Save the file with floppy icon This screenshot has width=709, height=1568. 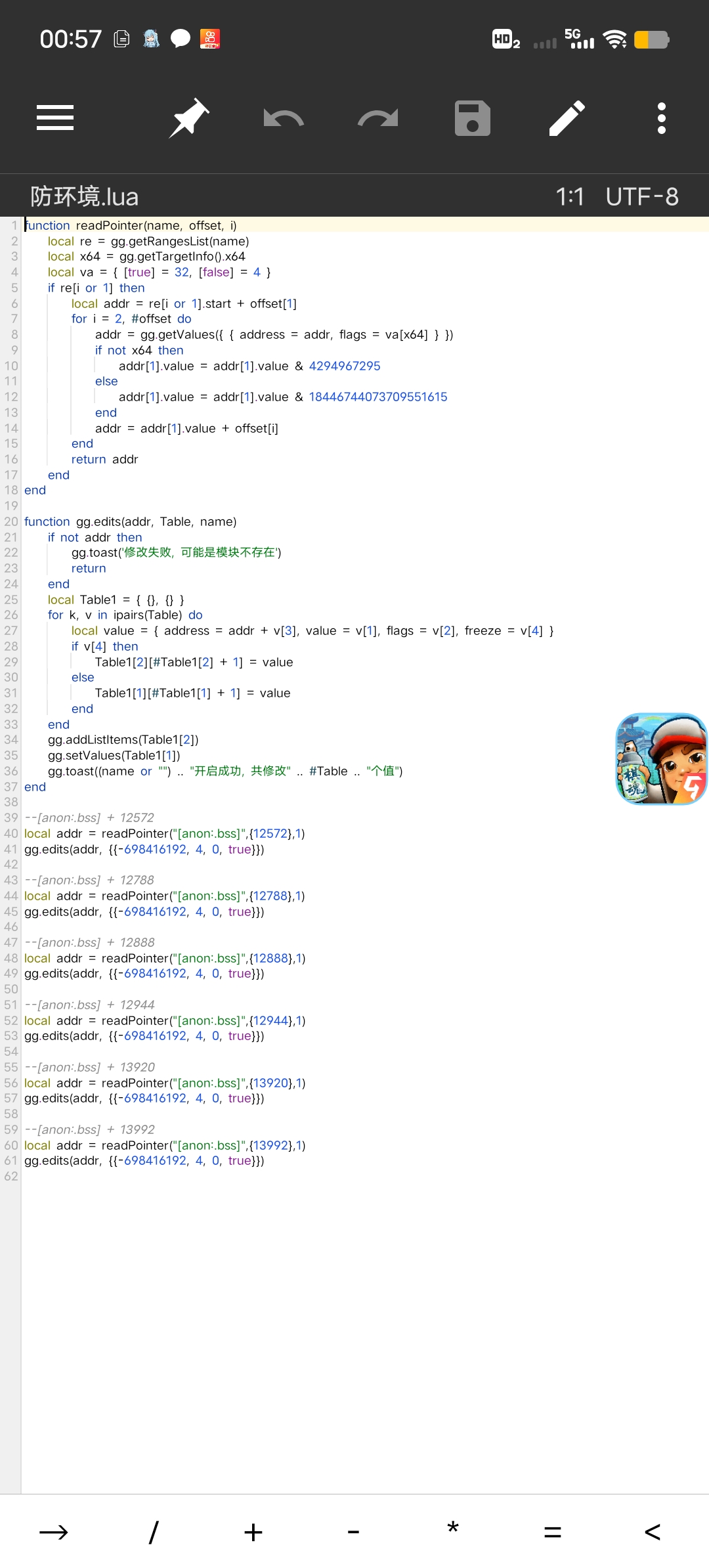[473, 118]
